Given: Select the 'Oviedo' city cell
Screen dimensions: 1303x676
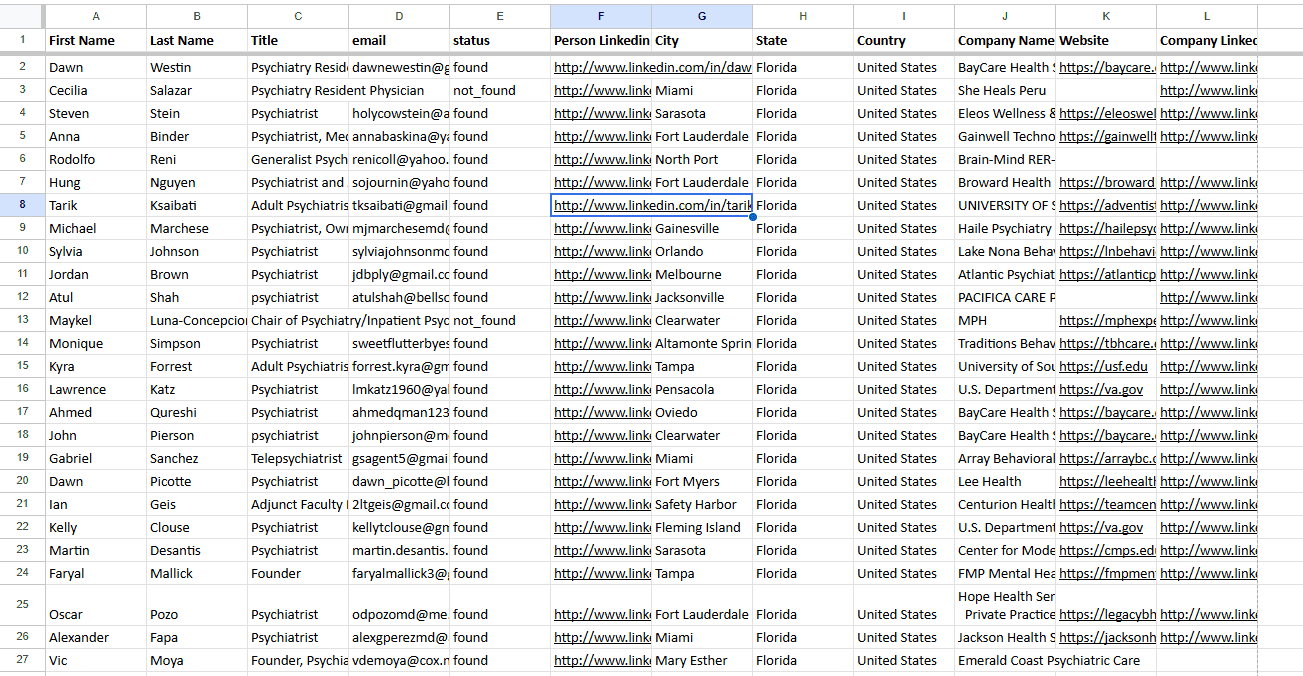Looking at the screenshot, I should coord(702,413).
